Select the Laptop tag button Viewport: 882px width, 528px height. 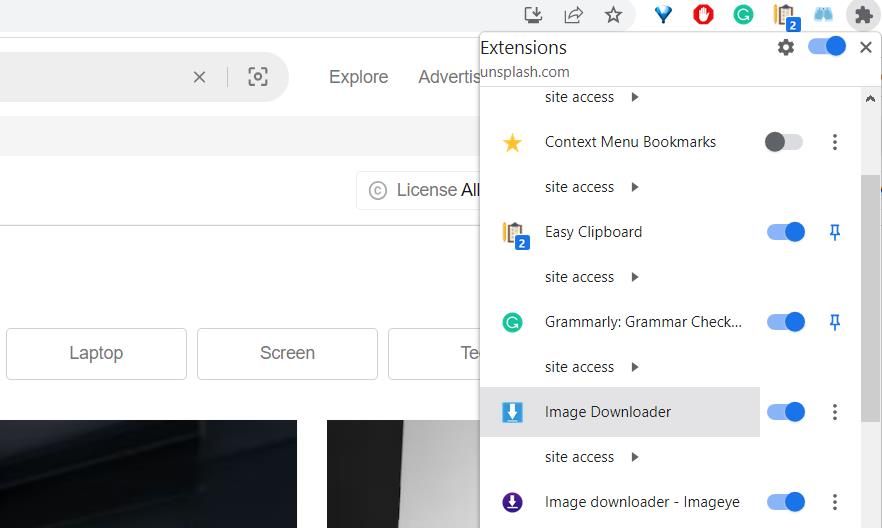(x=96, y=353)
